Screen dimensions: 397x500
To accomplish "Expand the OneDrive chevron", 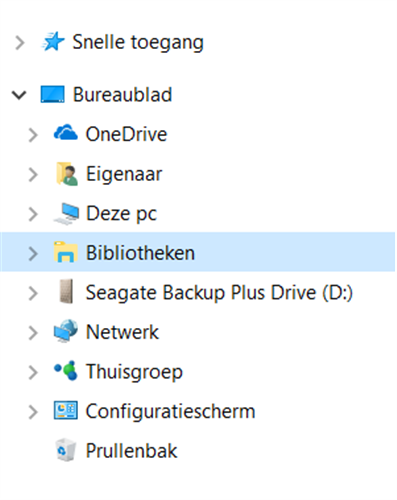I will coord(33,135).
